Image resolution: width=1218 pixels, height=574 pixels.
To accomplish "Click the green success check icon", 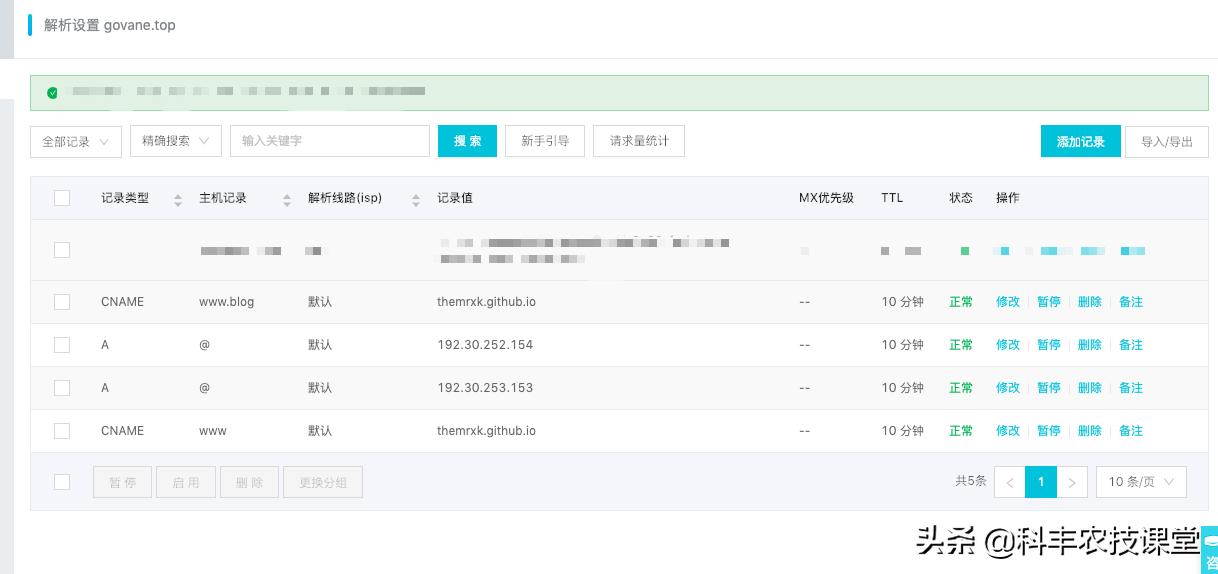I will (x=52, y=93).
